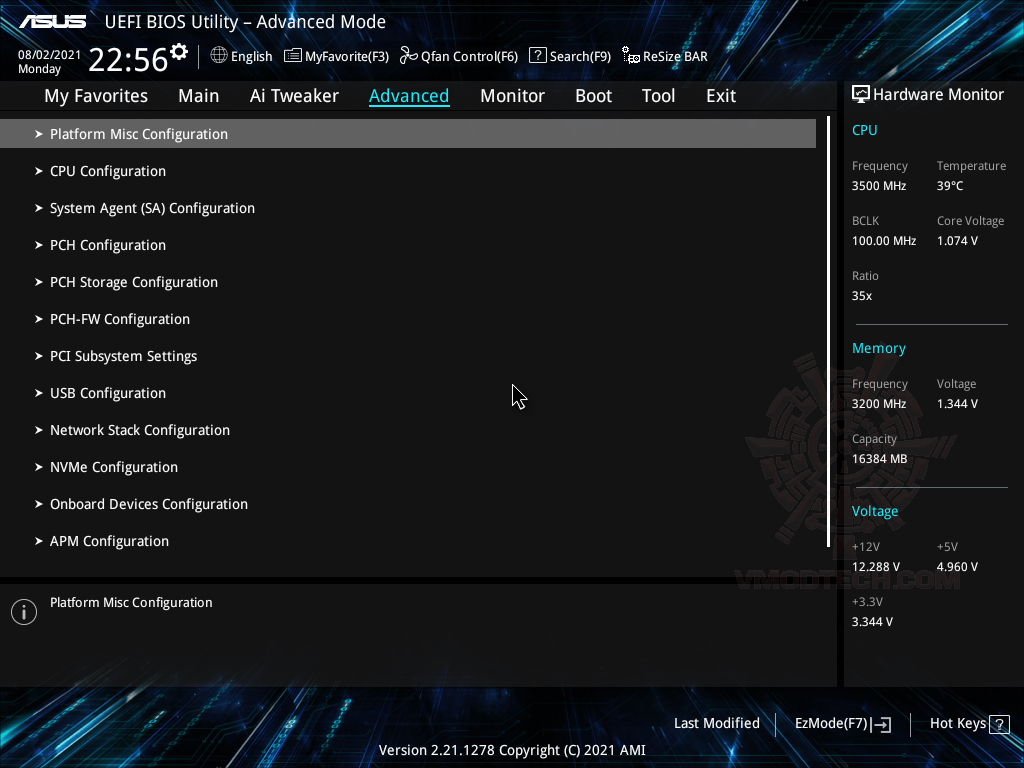Screen dimensions: 1024x768
Task: Open MyFavorite(F3) list icon
Action: tap(293, 56)
